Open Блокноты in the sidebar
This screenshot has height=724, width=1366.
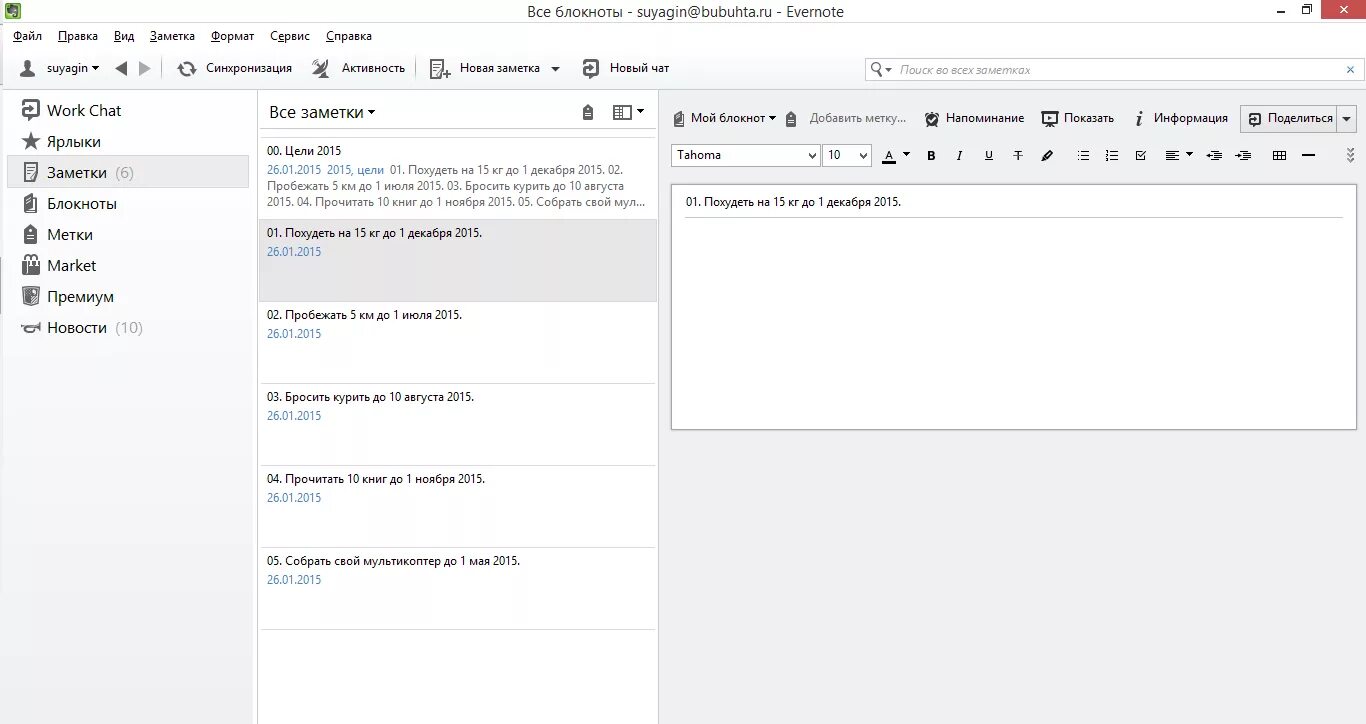(x=127, y=203)
